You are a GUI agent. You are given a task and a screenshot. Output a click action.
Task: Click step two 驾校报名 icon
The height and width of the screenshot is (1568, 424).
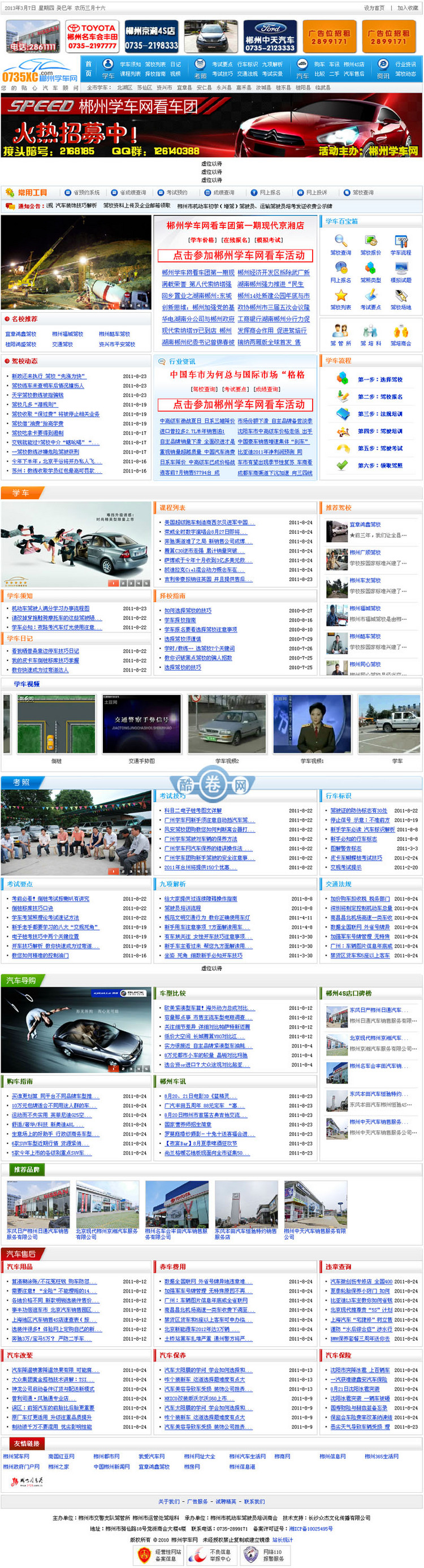[343, 396]
